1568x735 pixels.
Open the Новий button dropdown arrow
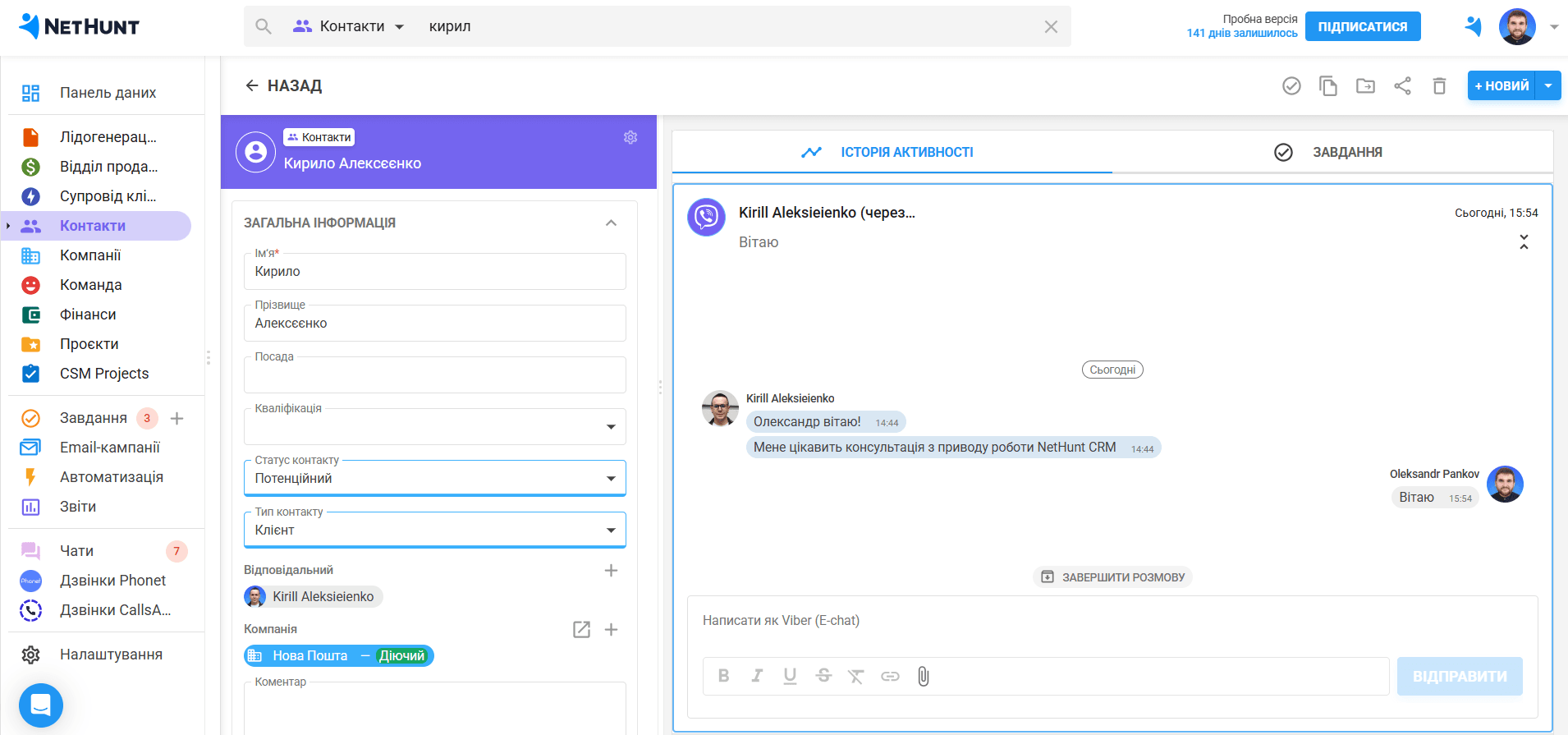pyautogui.click(x=1548, y=85)
